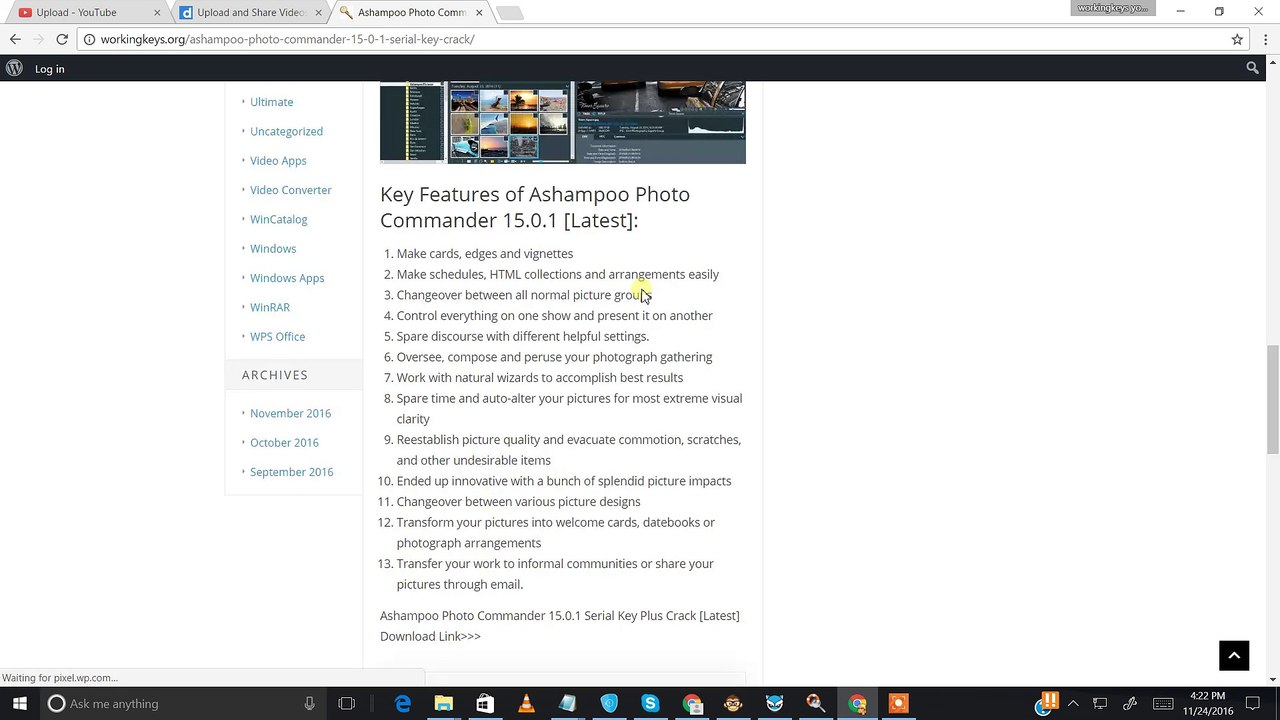Open the Video Converter category

point(290,190)
